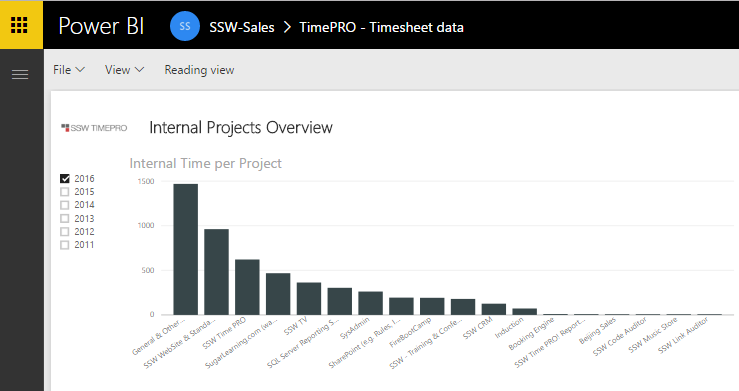This screenshot has width=739, height=391.
Task: Select the 2012 year checkbox
Action: [x=65, y=232]
